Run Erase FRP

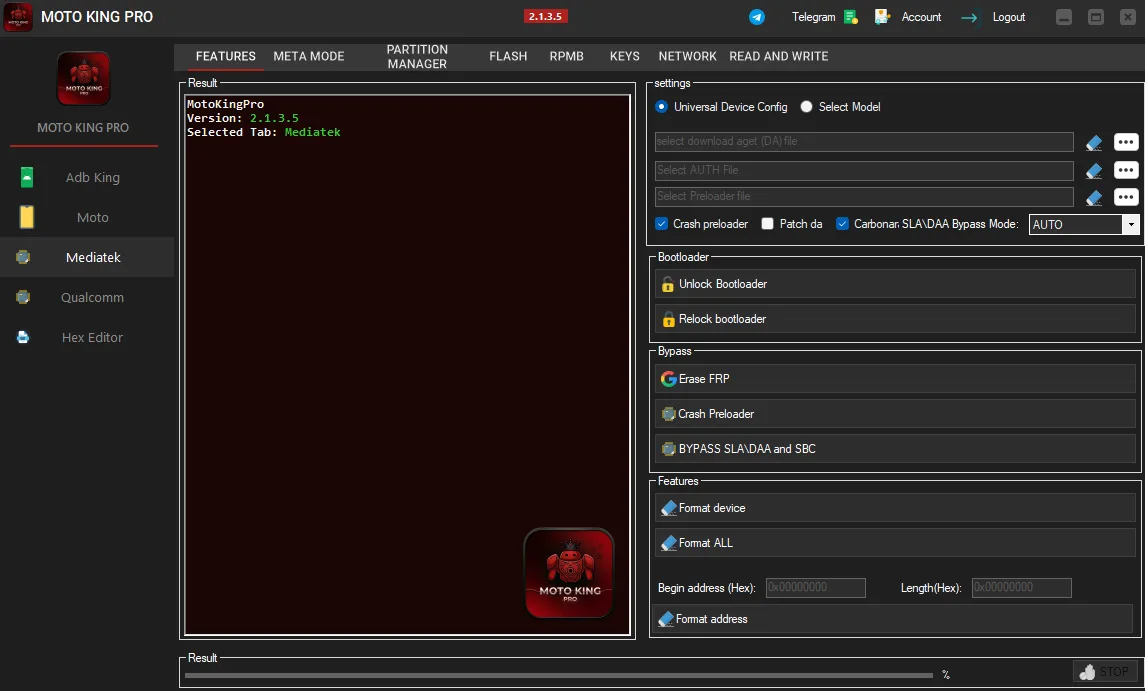click(x=895, y=378)
